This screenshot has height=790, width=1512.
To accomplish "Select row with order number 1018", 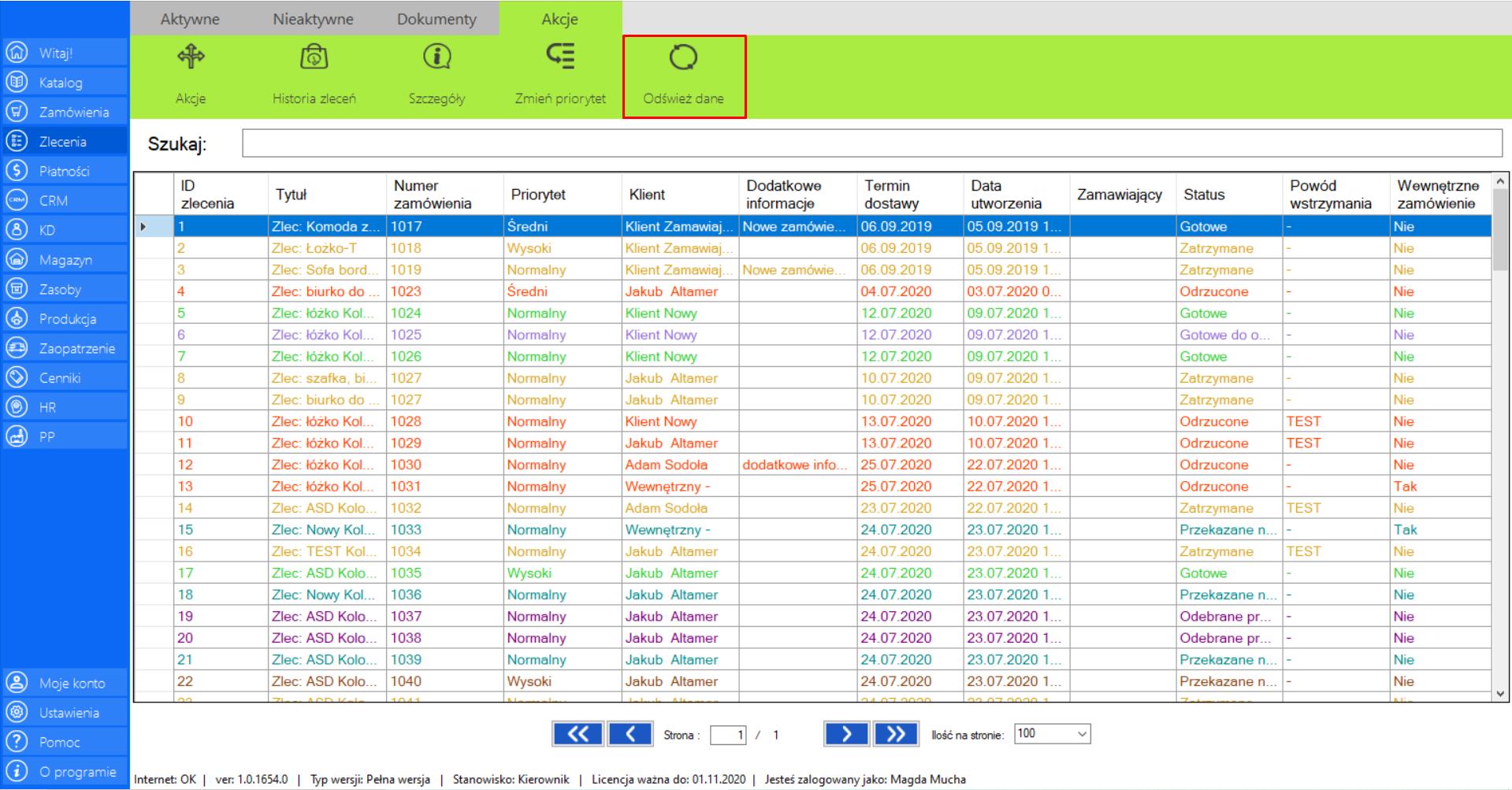I will pos(812,248).
